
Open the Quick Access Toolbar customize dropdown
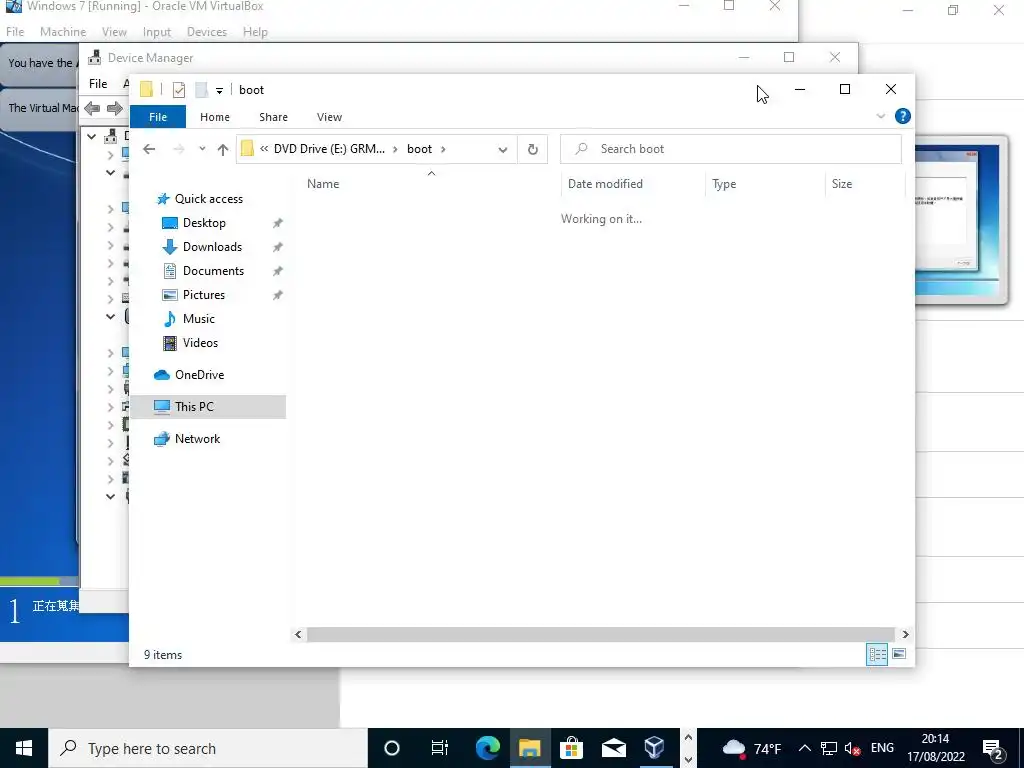(x=219, y=90)
